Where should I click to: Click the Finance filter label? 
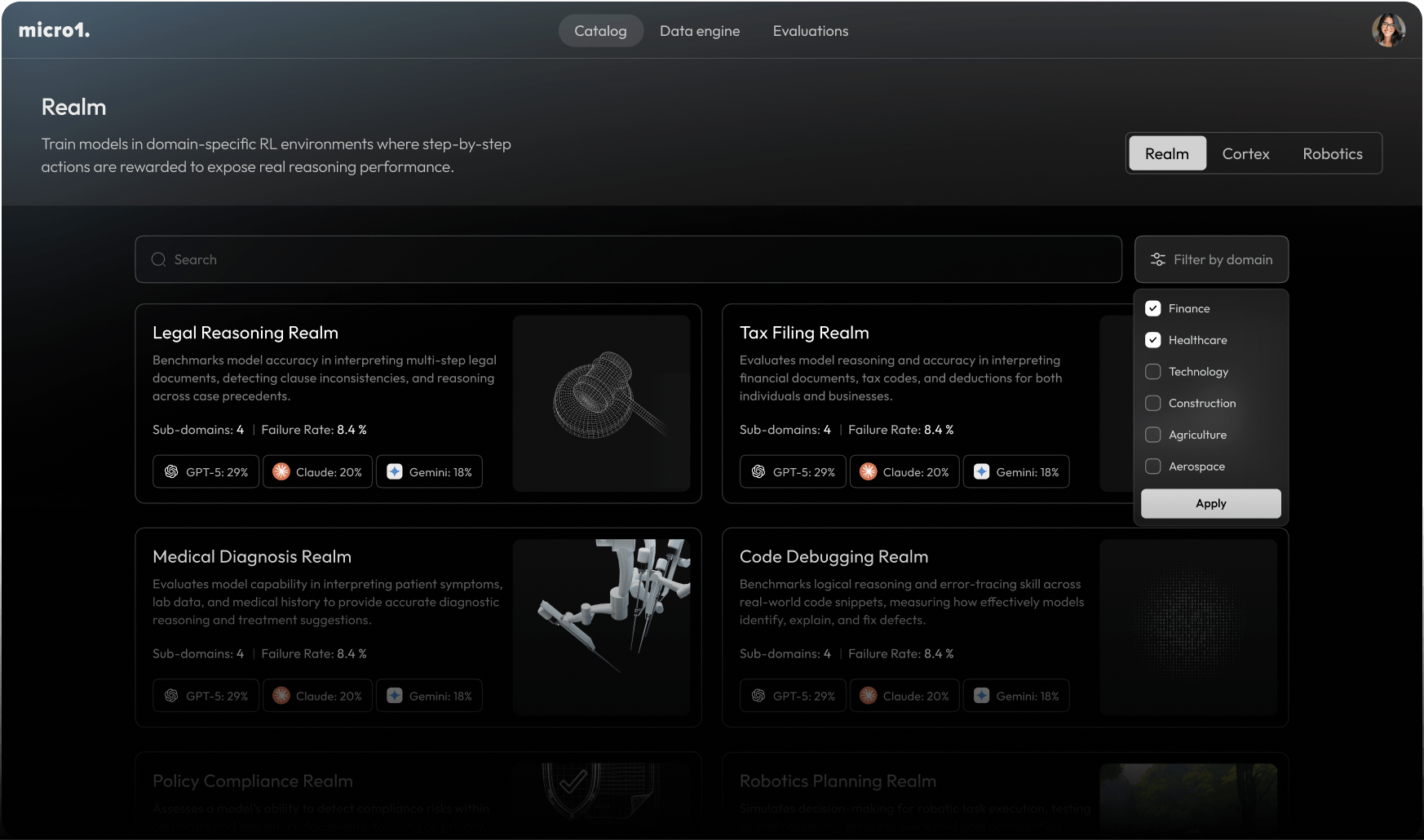pyautogui.click(x=1189, y=308)
